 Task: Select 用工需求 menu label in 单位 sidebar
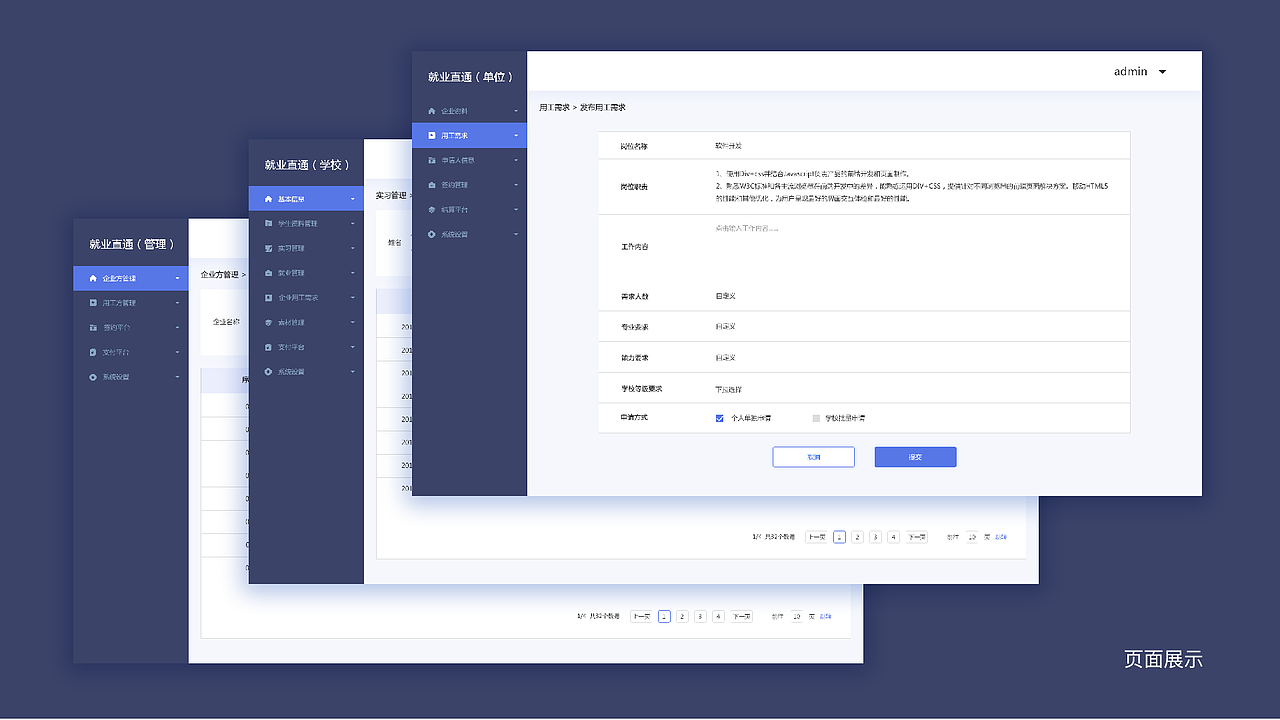(x=454, y=135)
